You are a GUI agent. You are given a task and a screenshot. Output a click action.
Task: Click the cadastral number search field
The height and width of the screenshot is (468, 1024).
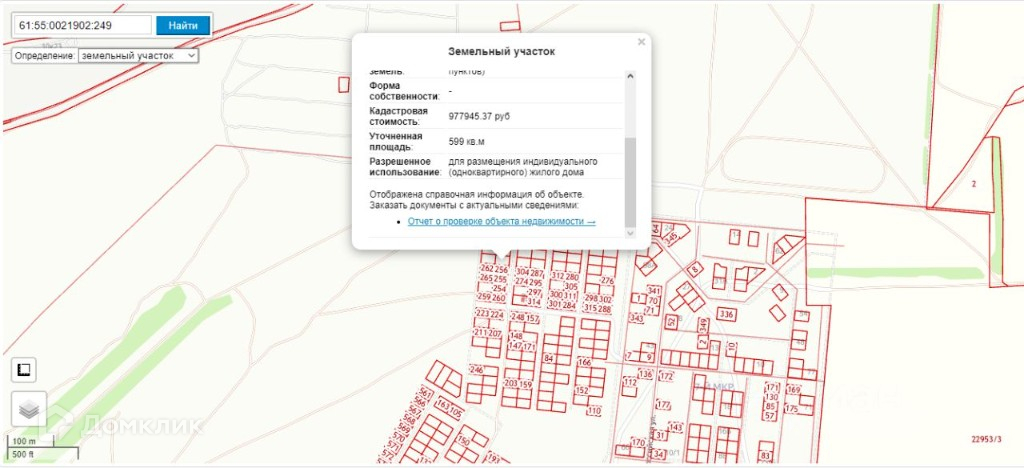pos(82,25)
